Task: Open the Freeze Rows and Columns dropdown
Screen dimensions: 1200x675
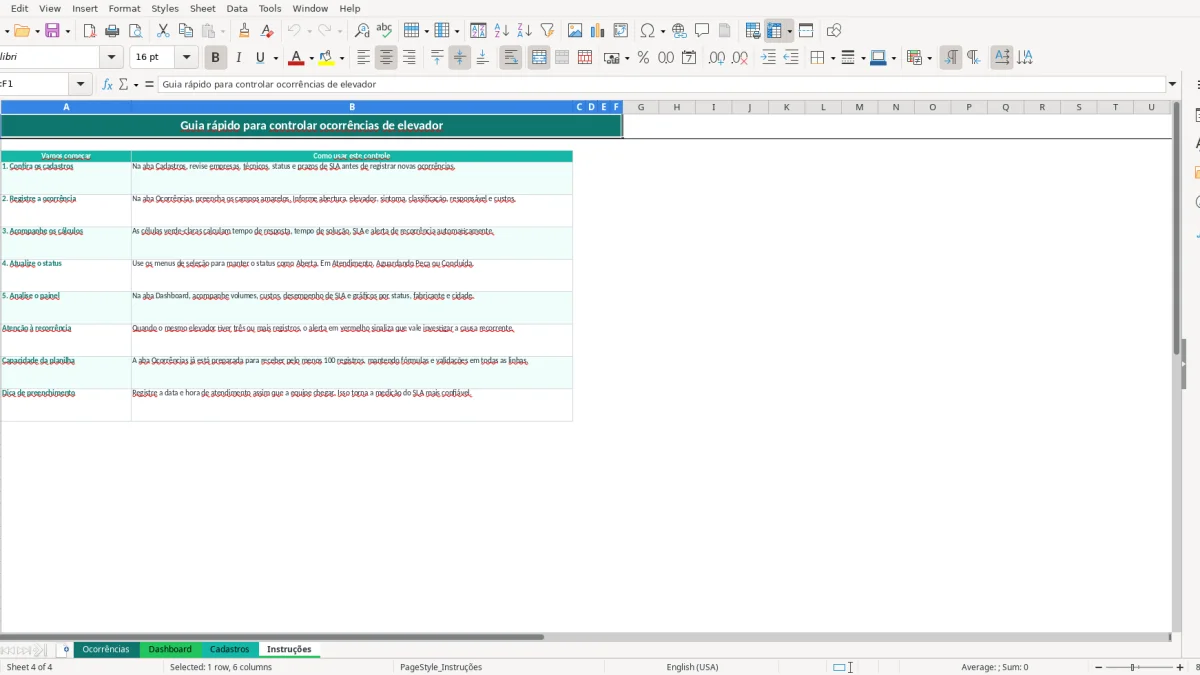Action: [790, 31]
